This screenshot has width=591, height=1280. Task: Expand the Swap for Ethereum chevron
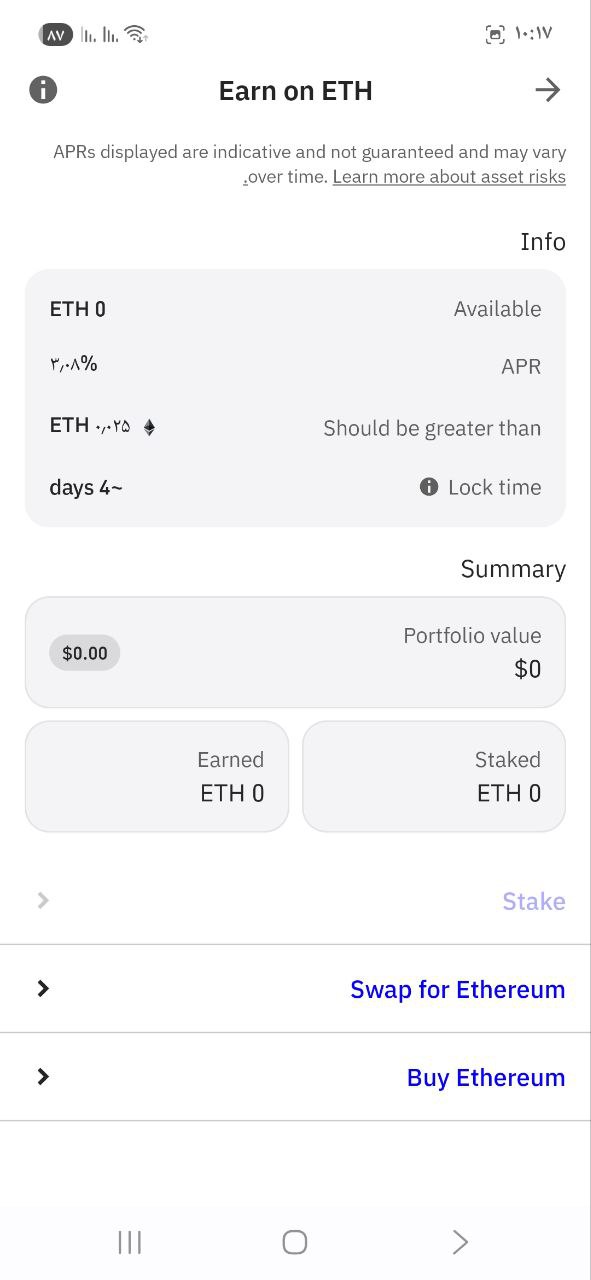coord(43,988)
